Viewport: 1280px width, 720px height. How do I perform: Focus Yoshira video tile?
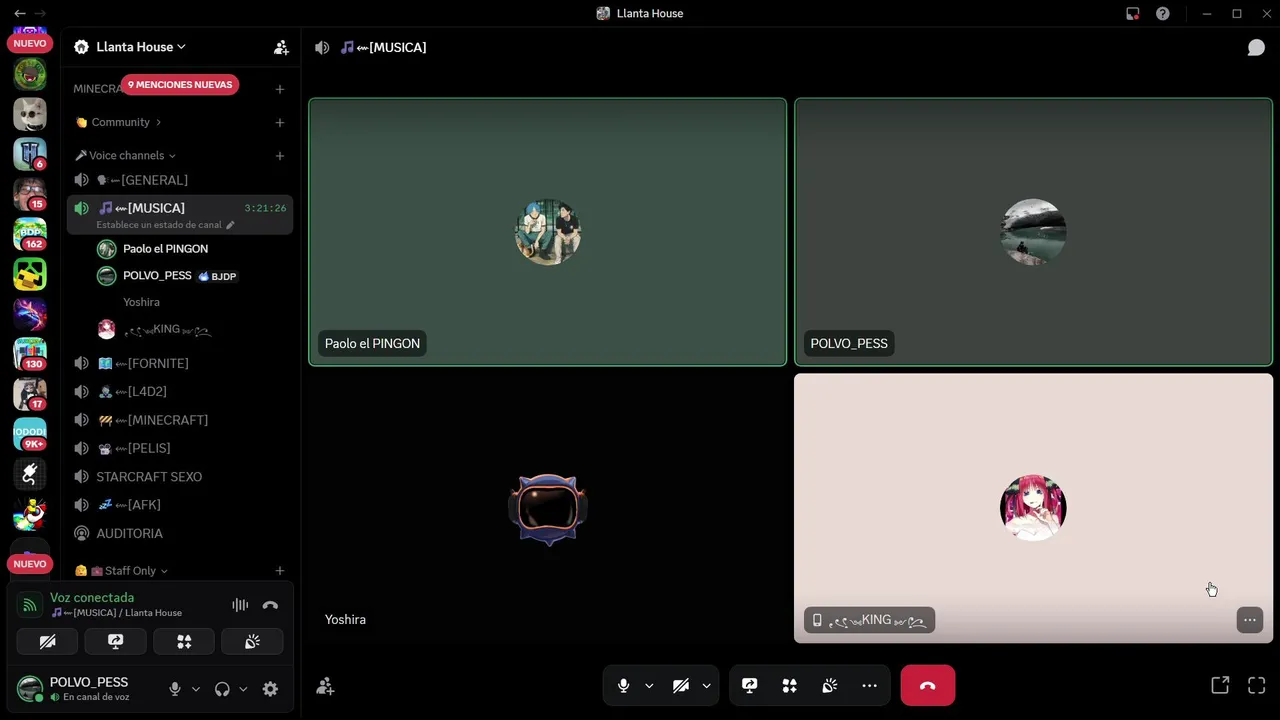tap(548, 508)
